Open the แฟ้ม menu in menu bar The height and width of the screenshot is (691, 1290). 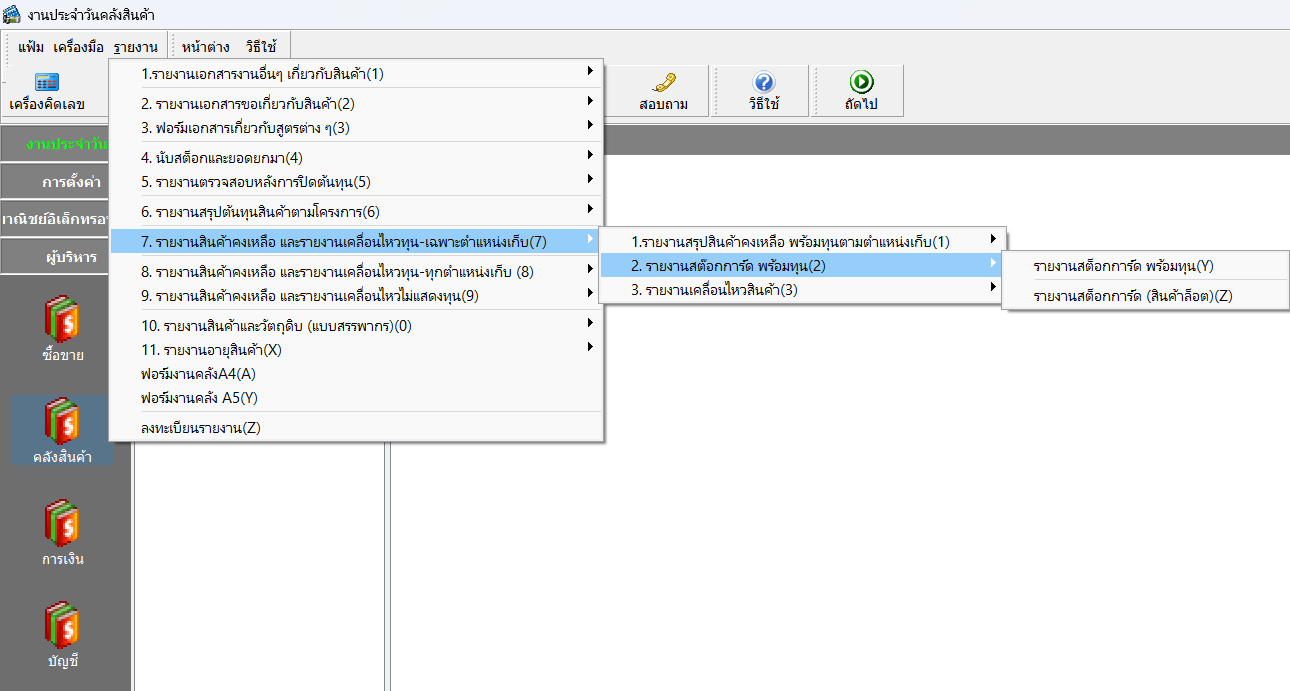click(31, 47)
